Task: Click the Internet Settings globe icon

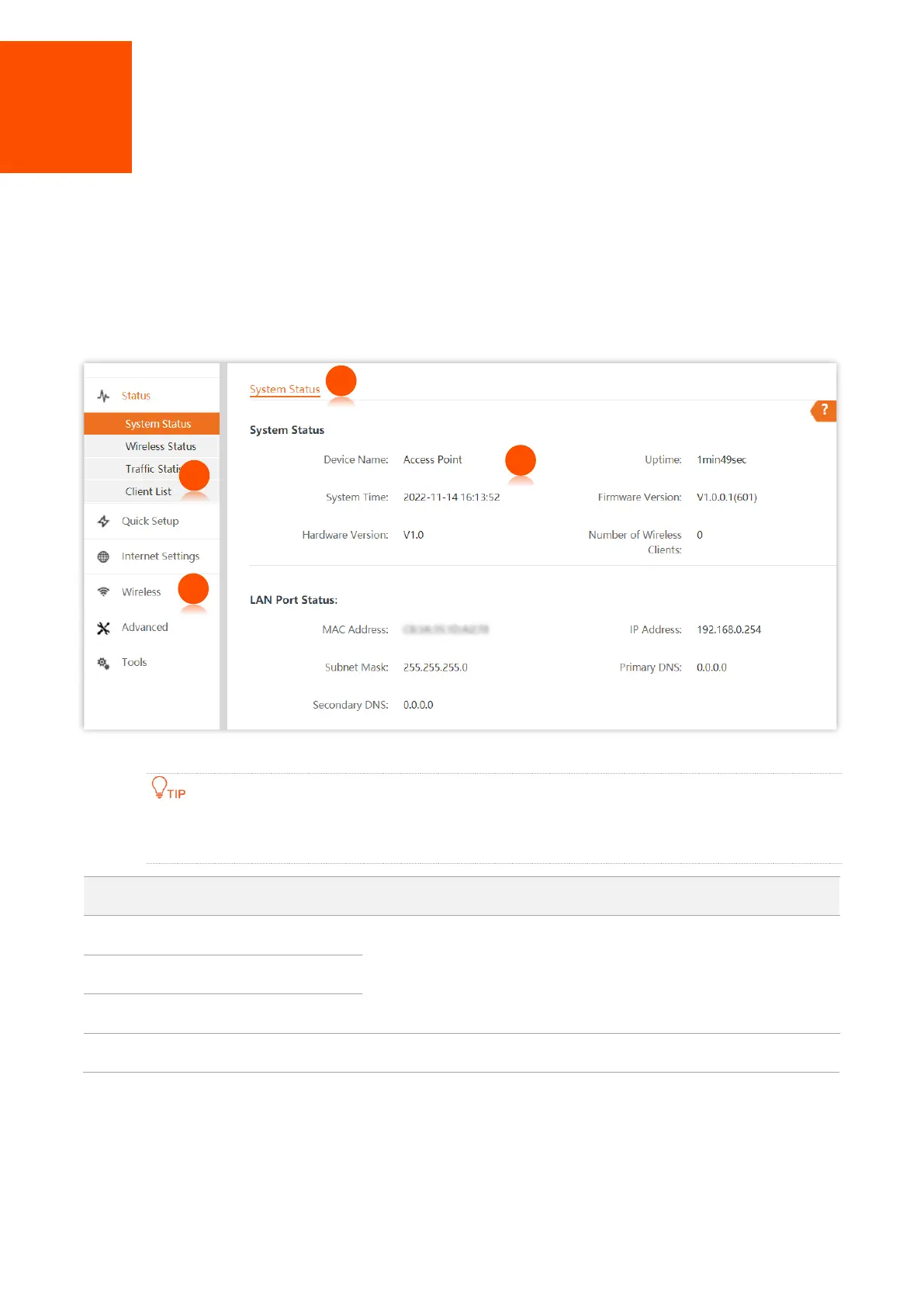Action: (103, 556)
